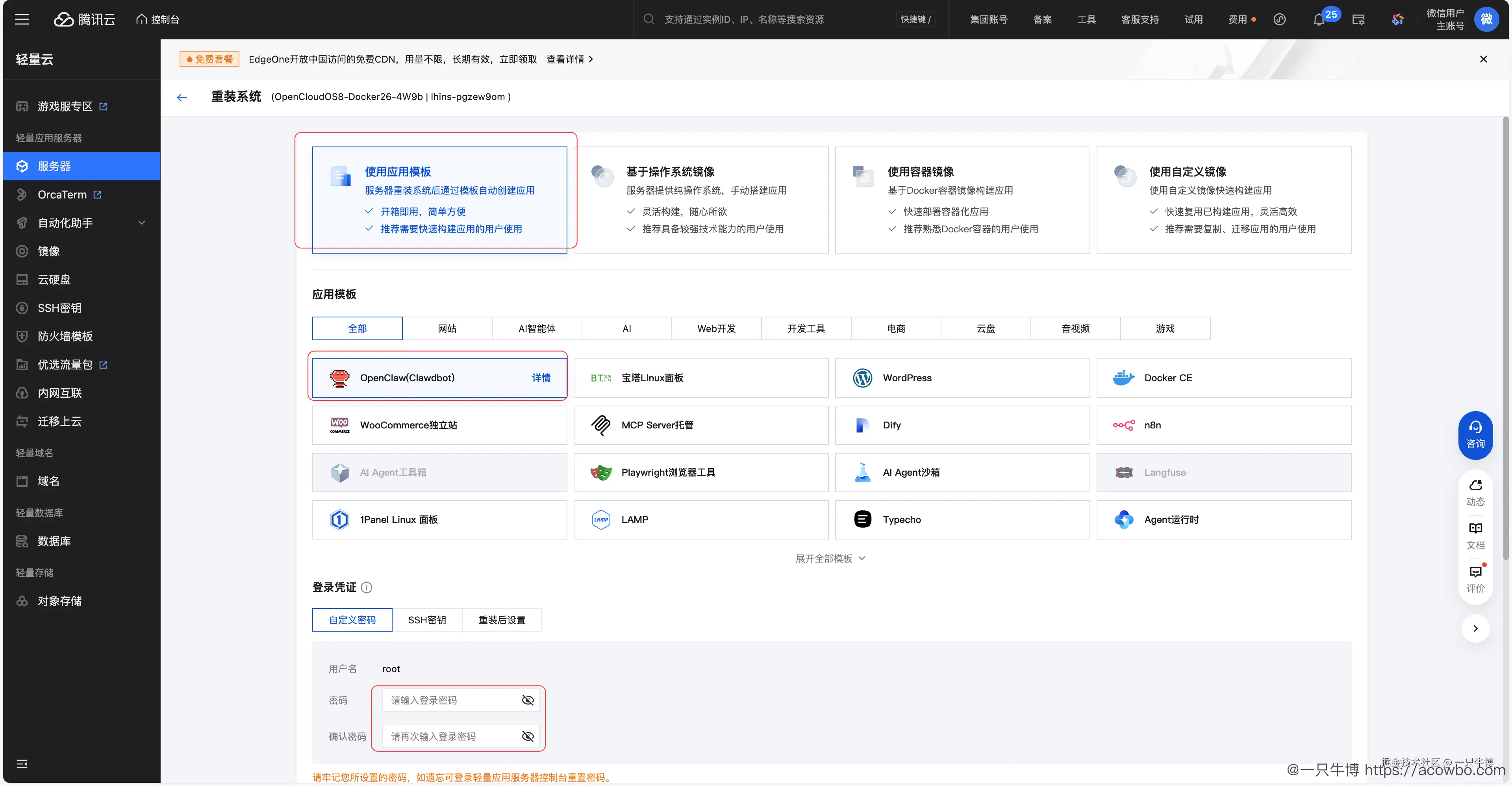1512x786 pixels.
Task: Toggle password visibility for 密码 field
Action: point(526,700)
